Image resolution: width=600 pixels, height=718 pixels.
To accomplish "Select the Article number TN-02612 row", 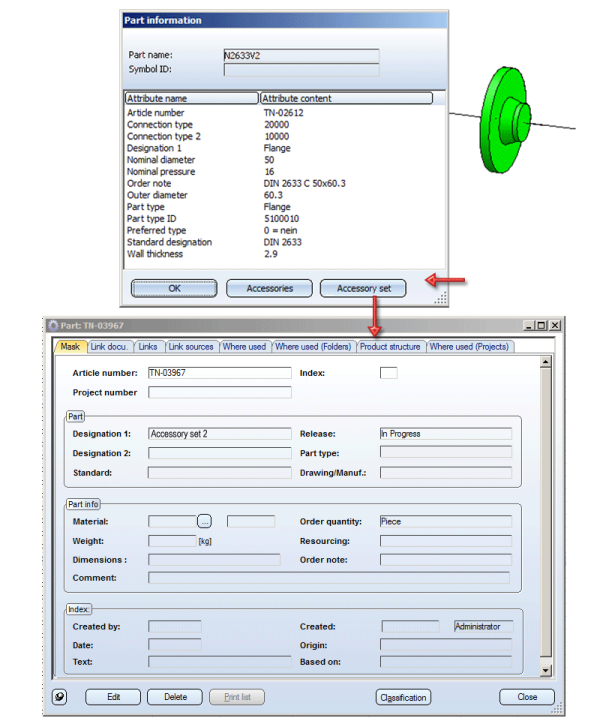I will coord(284,113).
